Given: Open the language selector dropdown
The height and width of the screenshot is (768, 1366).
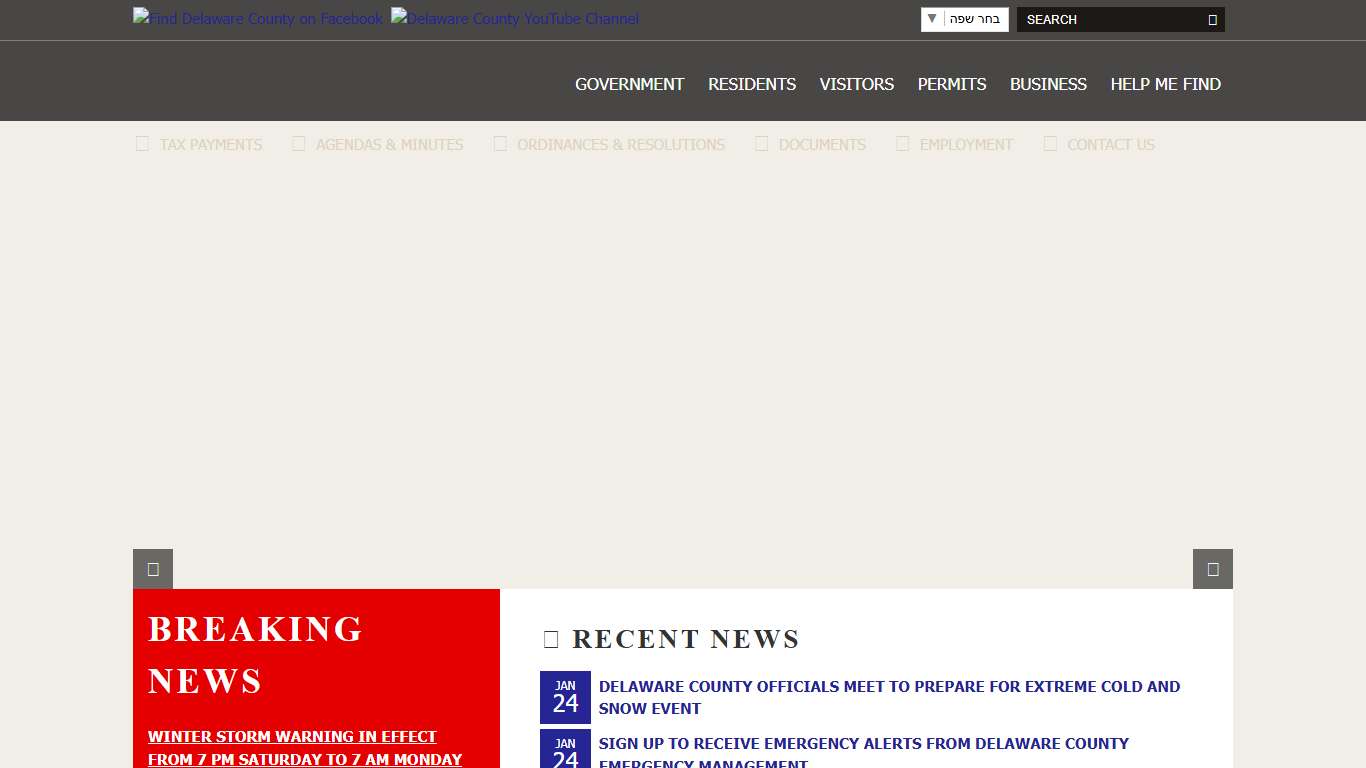Looking at the screenshot, I should pyautogui.click(x=964, y=20).
